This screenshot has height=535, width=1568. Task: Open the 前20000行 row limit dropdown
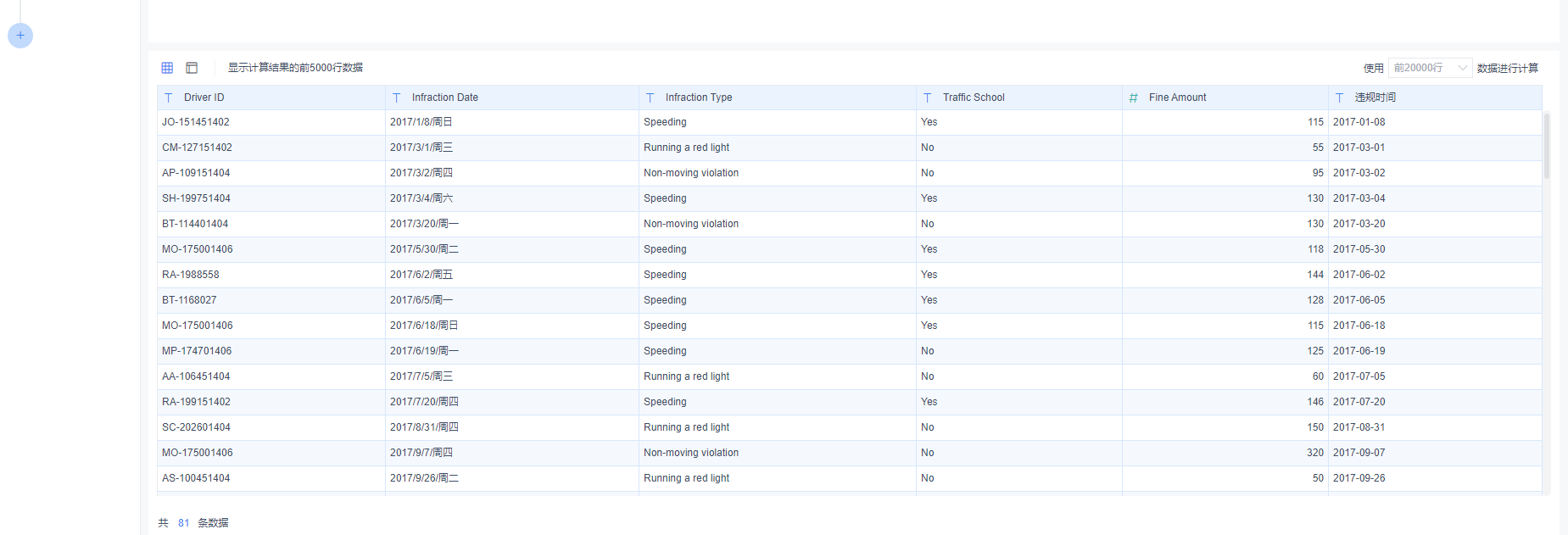coord(1430,68)
